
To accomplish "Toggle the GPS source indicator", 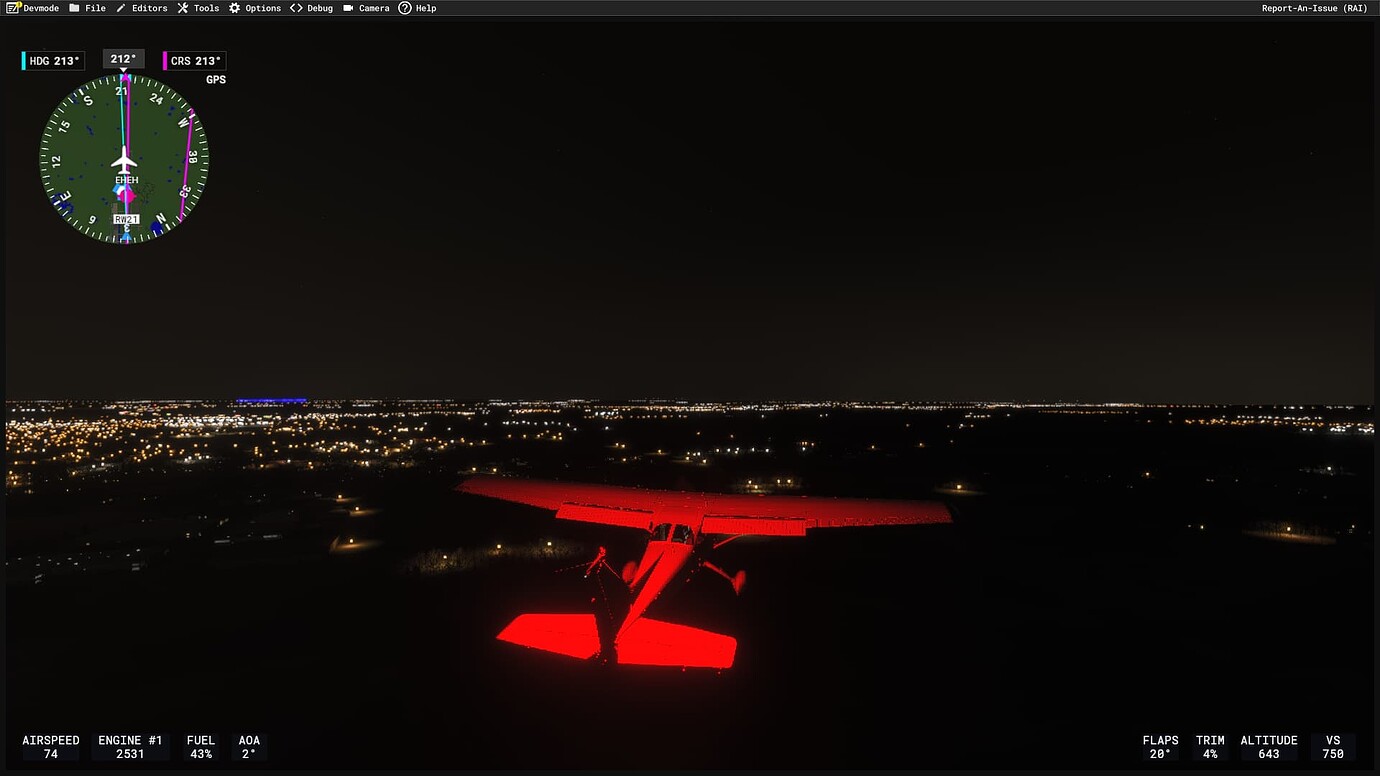I will point(217,79).
